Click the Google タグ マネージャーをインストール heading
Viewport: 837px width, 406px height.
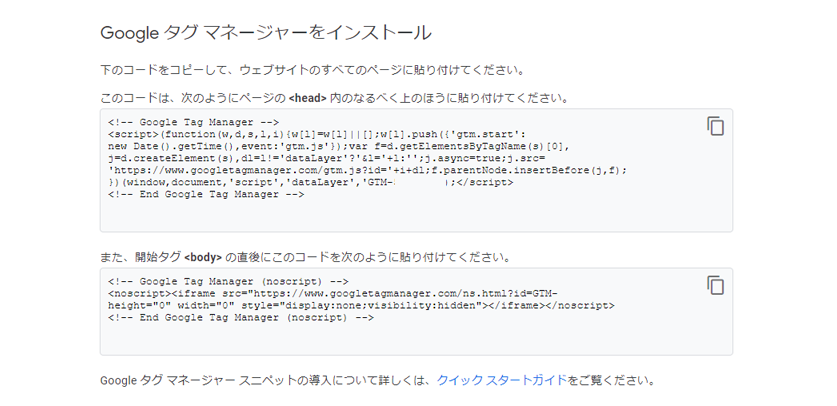click(x=265, y=33)
